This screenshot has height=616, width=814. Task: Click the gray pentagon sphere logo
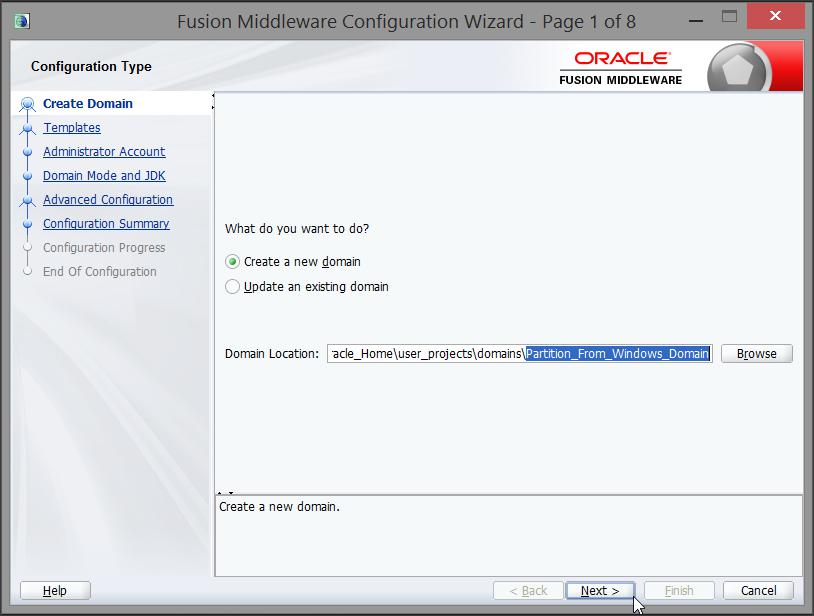pos(739,69)
